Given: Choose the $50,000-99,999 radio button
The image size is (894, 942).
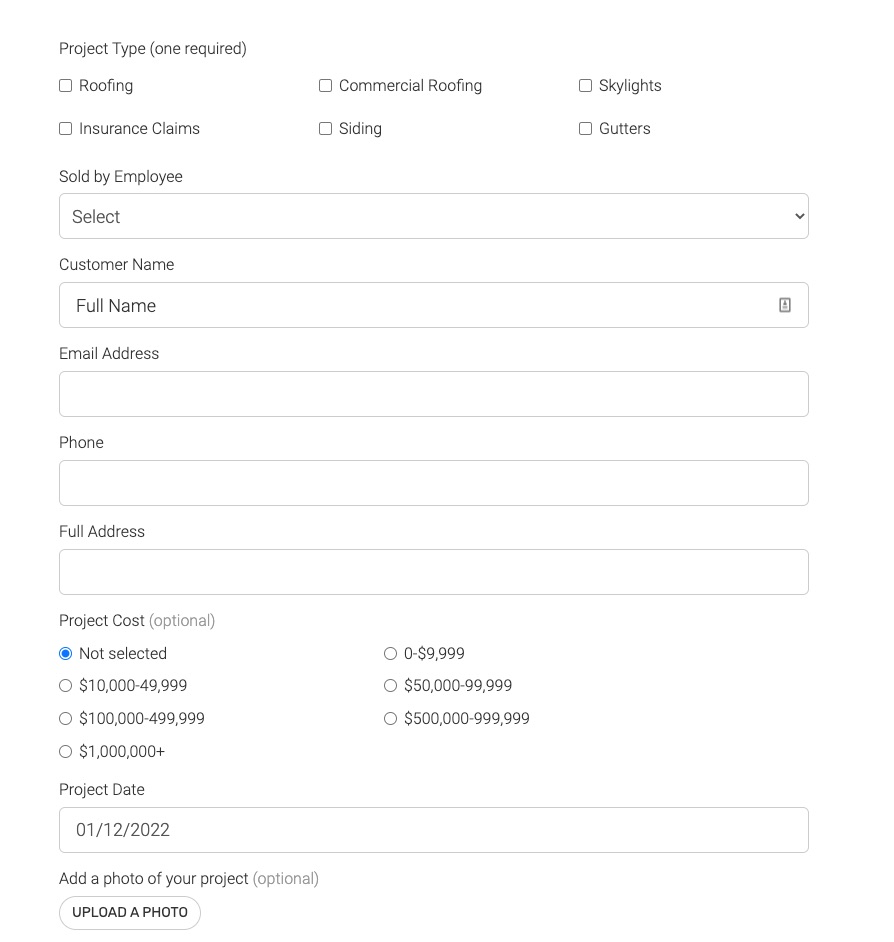Looking at the screenshot, I should click(x=391, y=686).
